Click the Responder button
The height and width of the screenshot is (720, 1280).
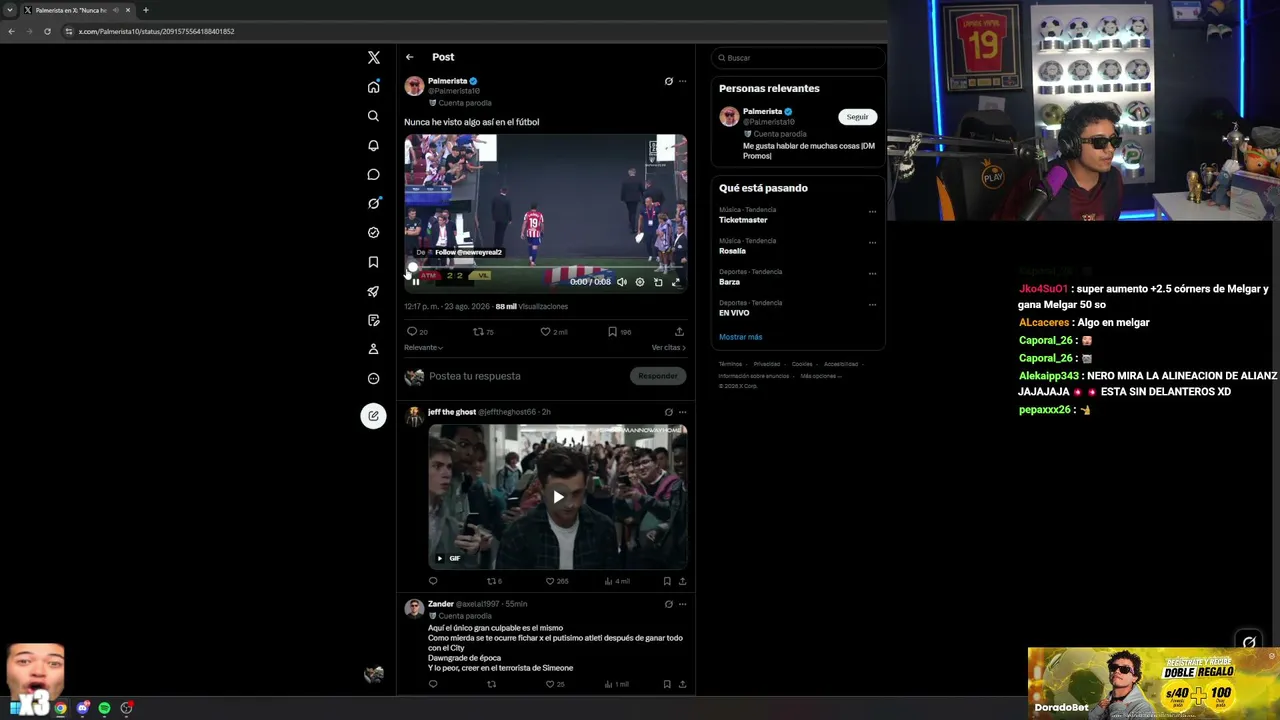click(x=658, y=376)
